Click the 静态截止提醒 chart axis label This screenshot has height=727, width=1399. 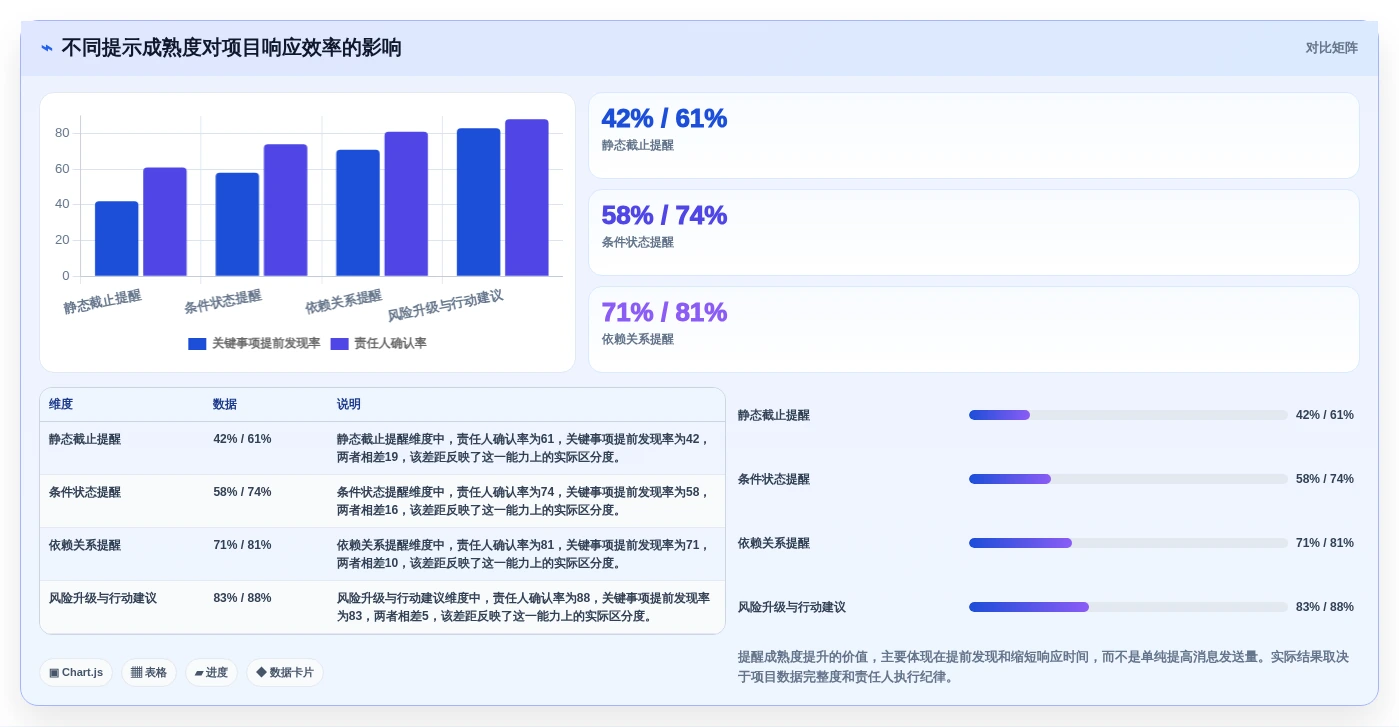pyautogui.click(x=102, y=302)
